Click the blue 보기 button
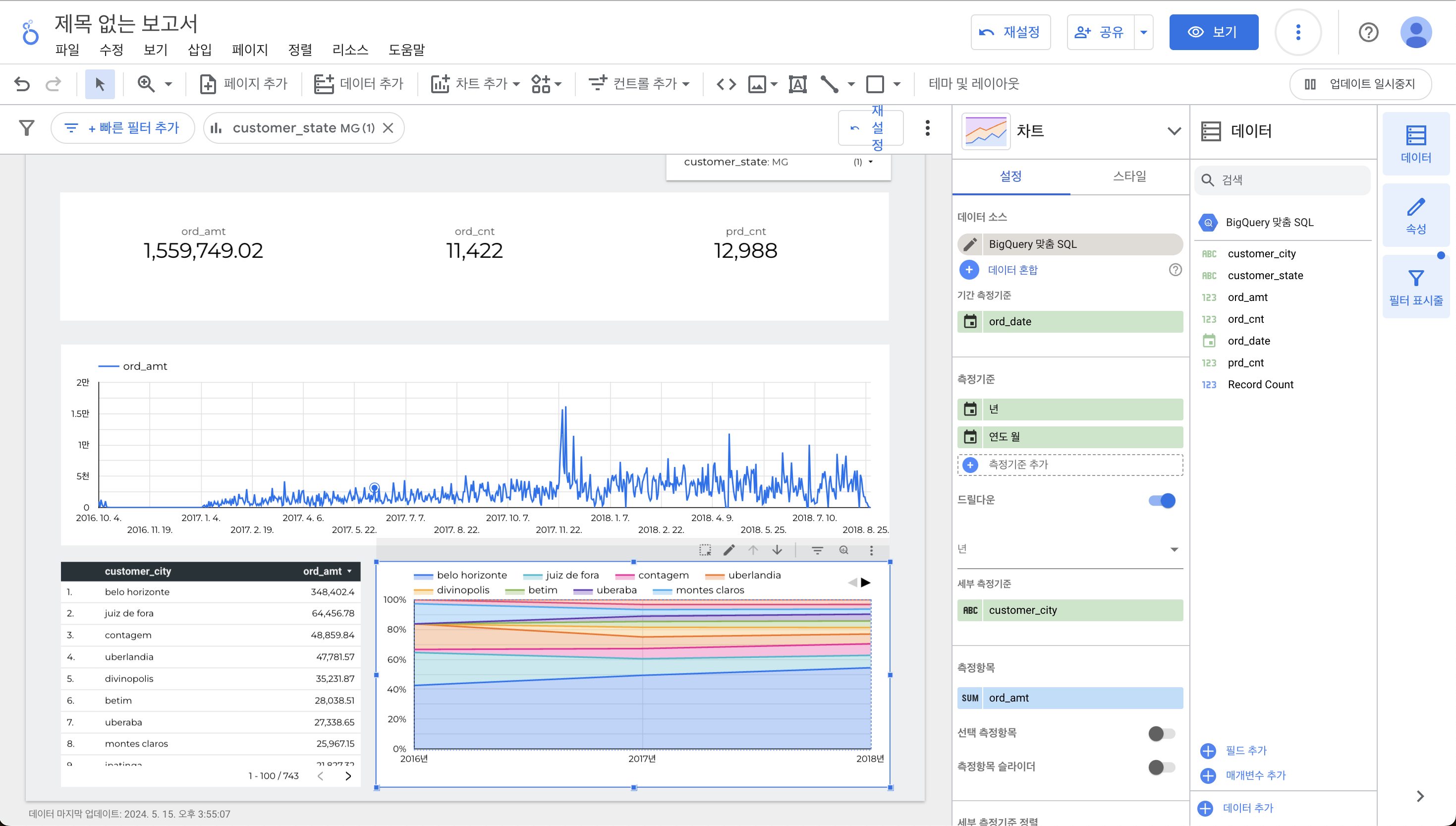The height and width of the screenshot is (826, 1456). click(1213, 32)
